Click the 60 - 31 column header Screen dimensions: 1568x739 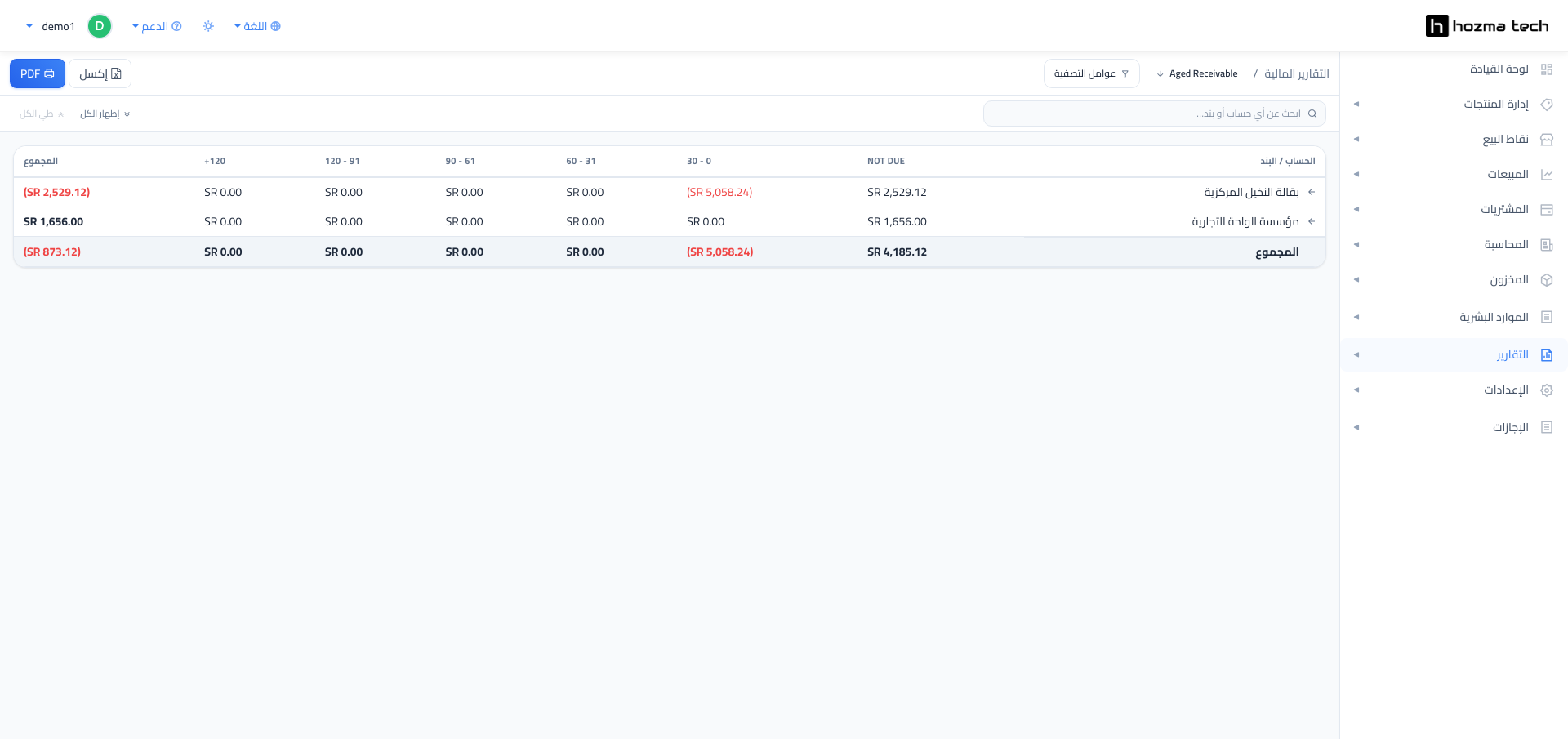coord(581,161)
